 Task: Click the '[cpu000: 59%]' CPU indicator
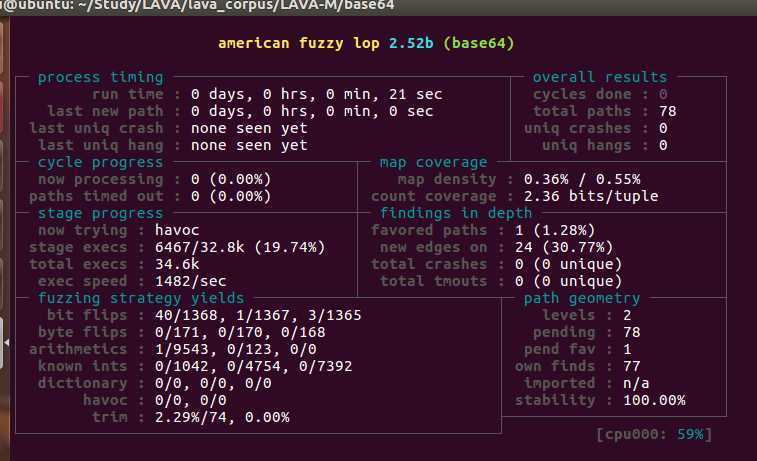pyautogui.click(x=654, y=434)
